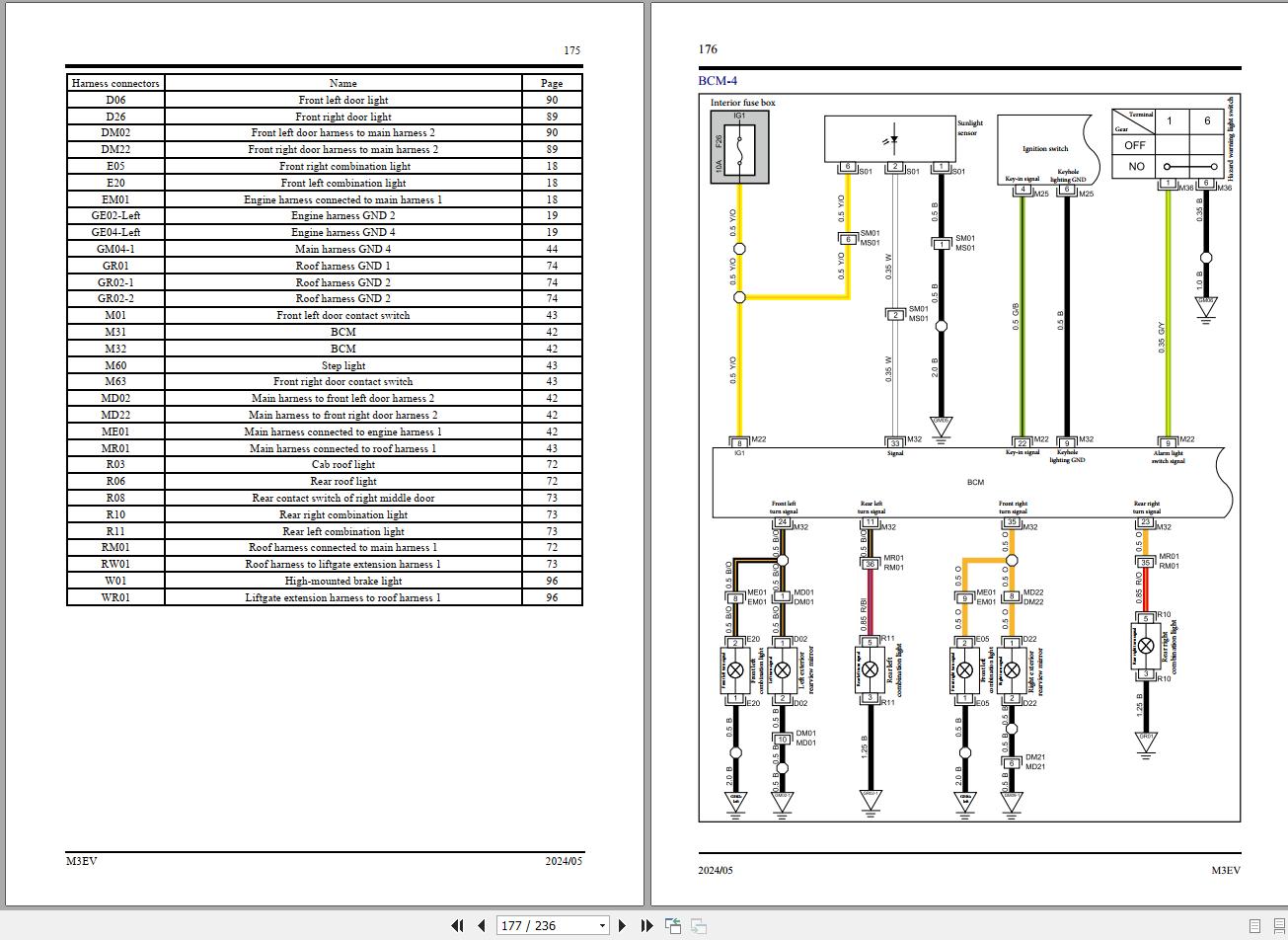Click the 2024/05 date on right page

[717, 870]
